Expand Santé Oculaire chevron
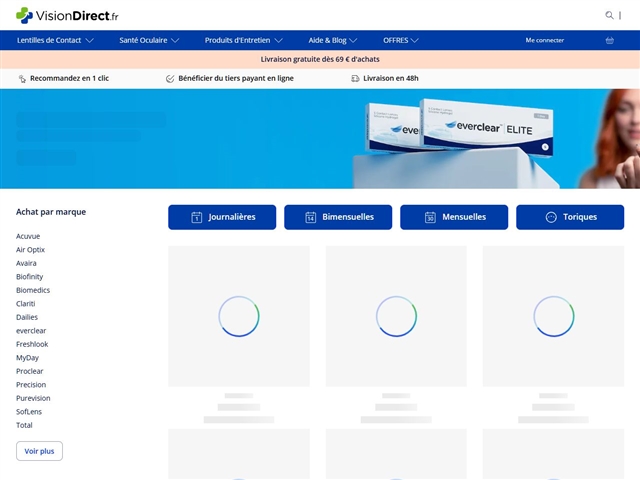The height and width of the screenshot is (480, 640). point(175,40)
